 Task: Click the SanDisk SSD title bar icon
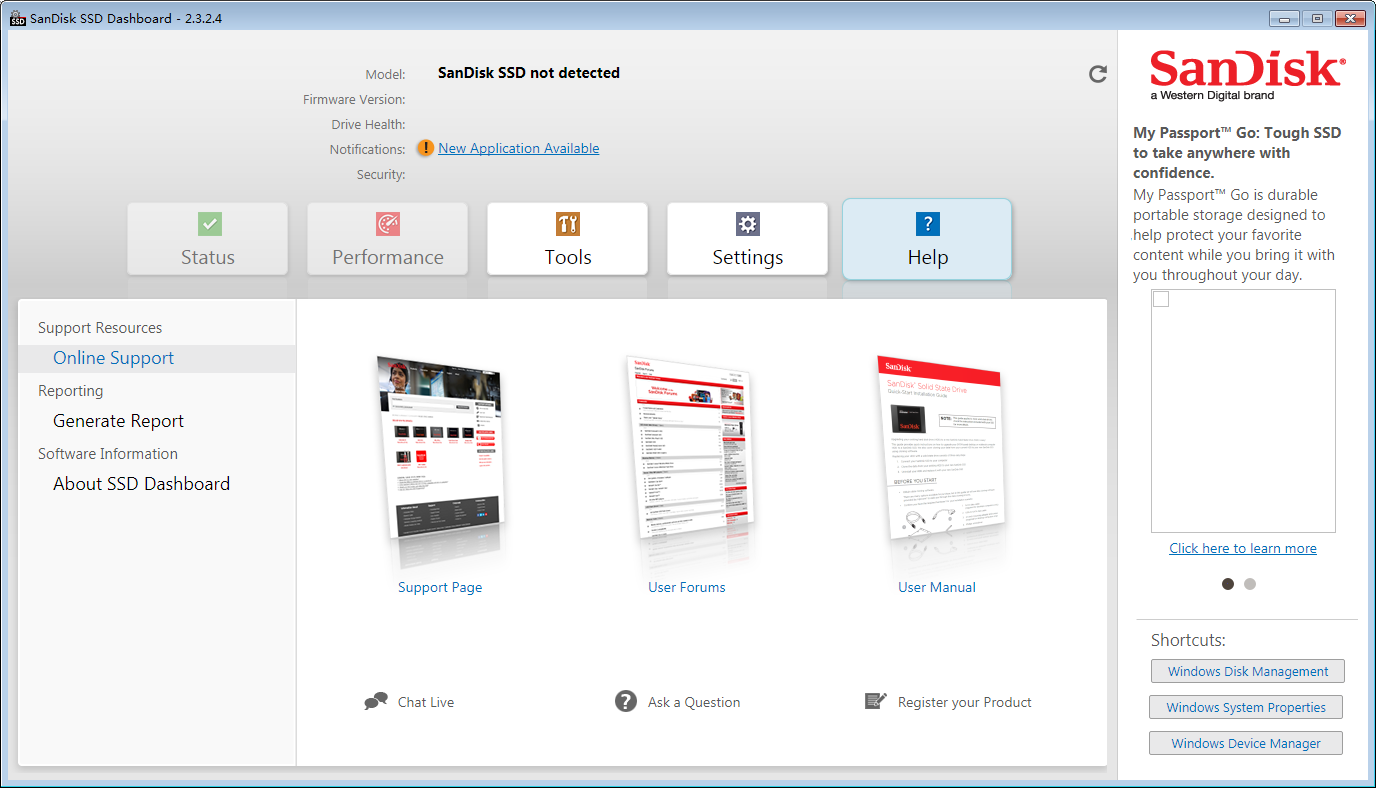(17, 18)
